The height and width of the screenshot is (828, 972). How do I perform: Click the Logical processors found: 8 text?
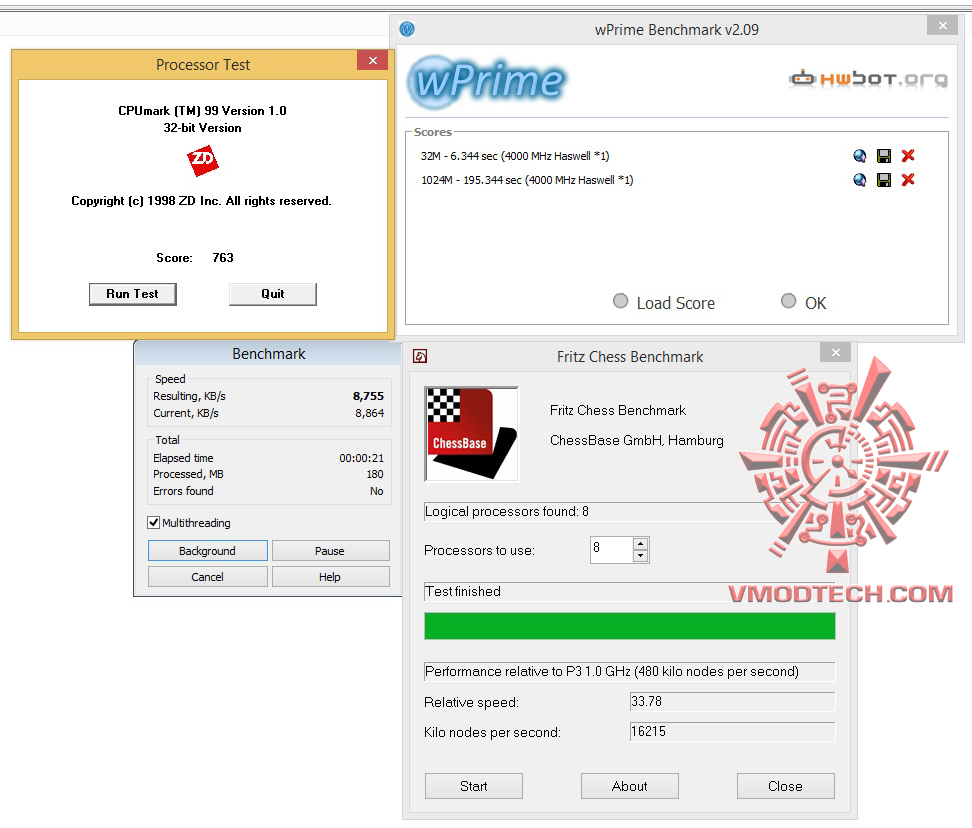(507, 511)
